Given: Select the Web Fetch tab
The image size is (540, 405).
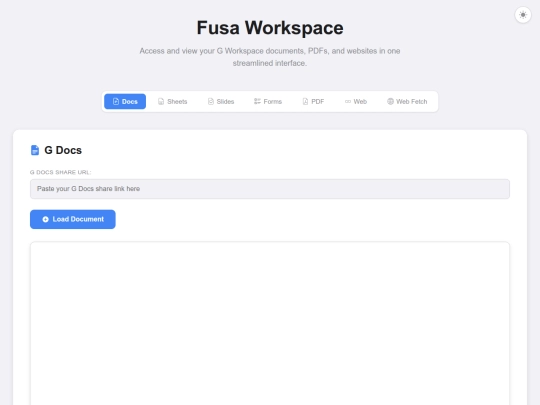Looking at the screenshot, I should click(407, 101).
